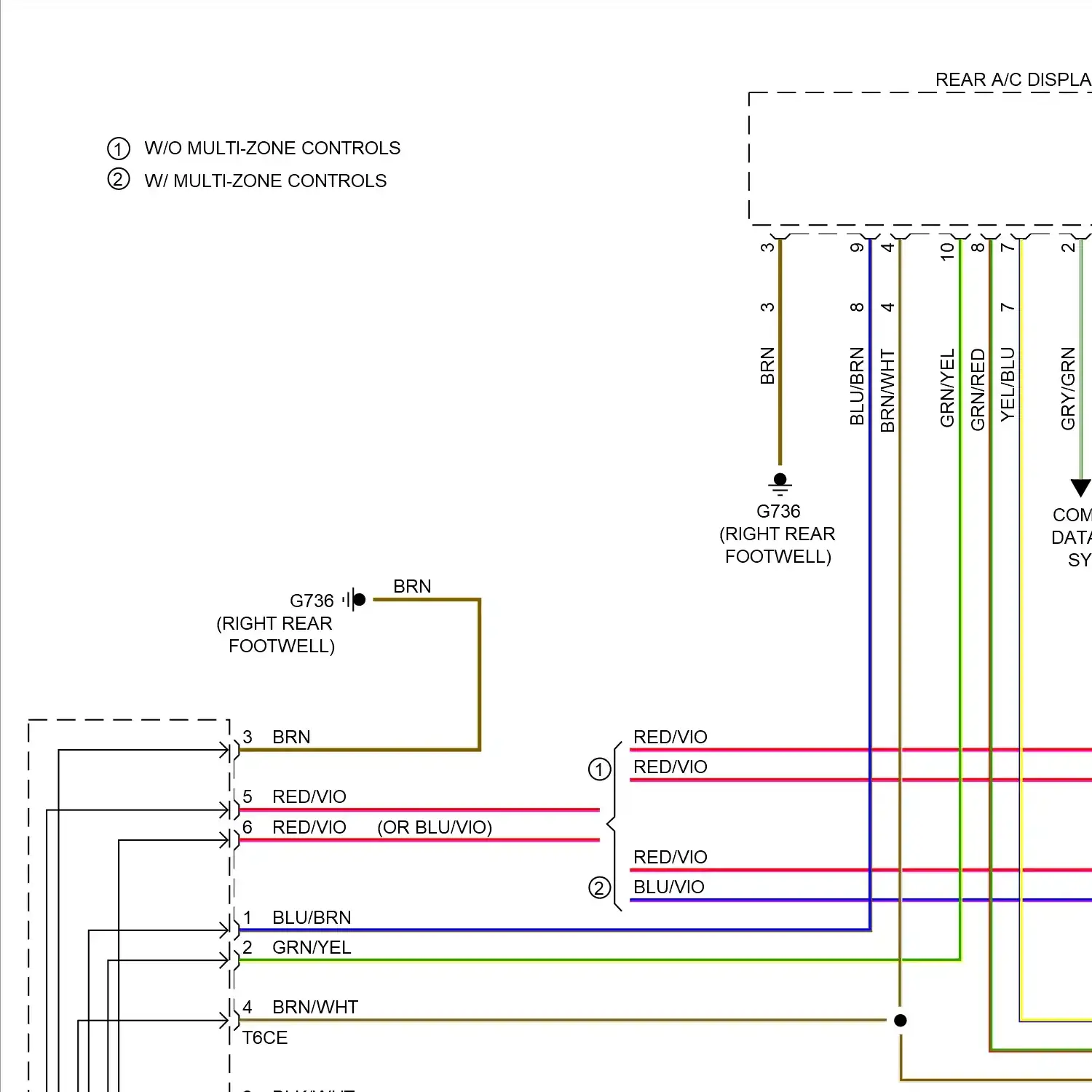This screenshot has height=1092, width=1092.
Task: Select the T6CE connector label
Action: click(265, 1037)
